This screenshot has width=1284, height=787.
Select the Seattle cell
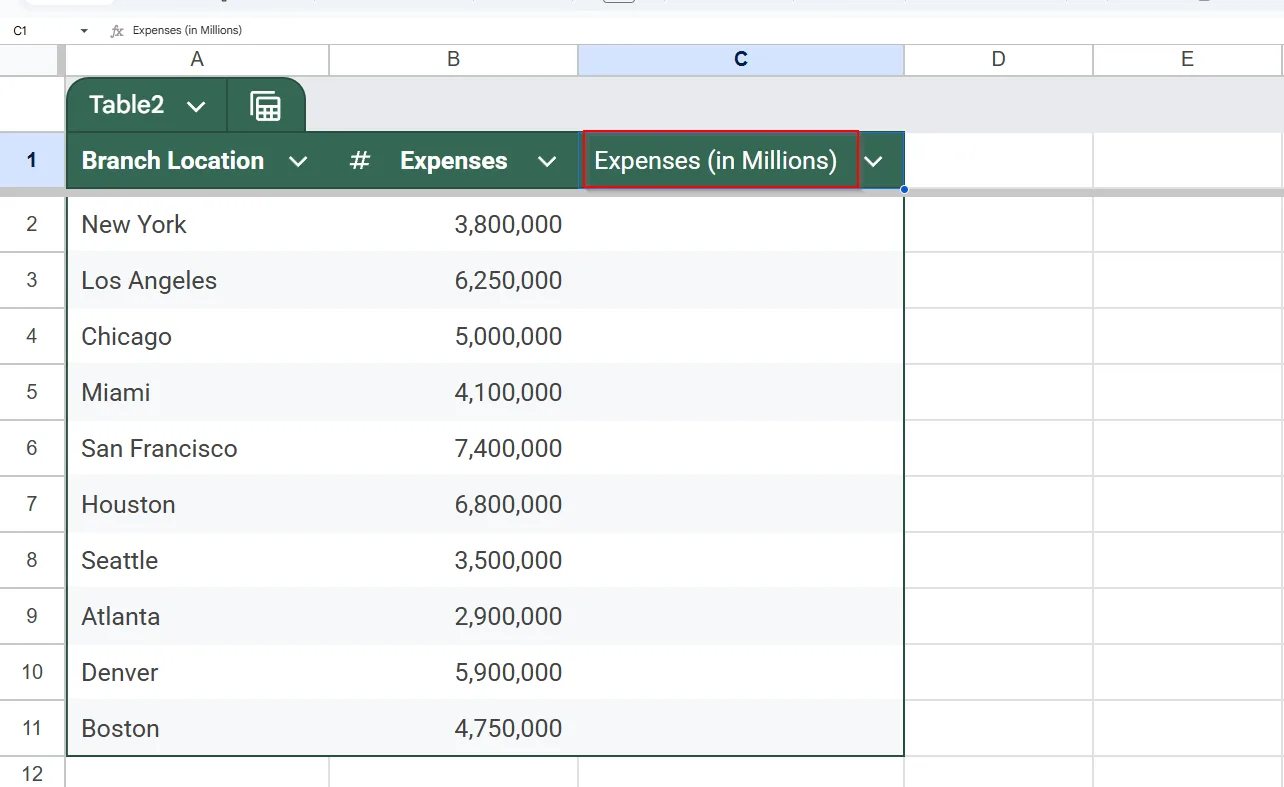tap(197, 560)
